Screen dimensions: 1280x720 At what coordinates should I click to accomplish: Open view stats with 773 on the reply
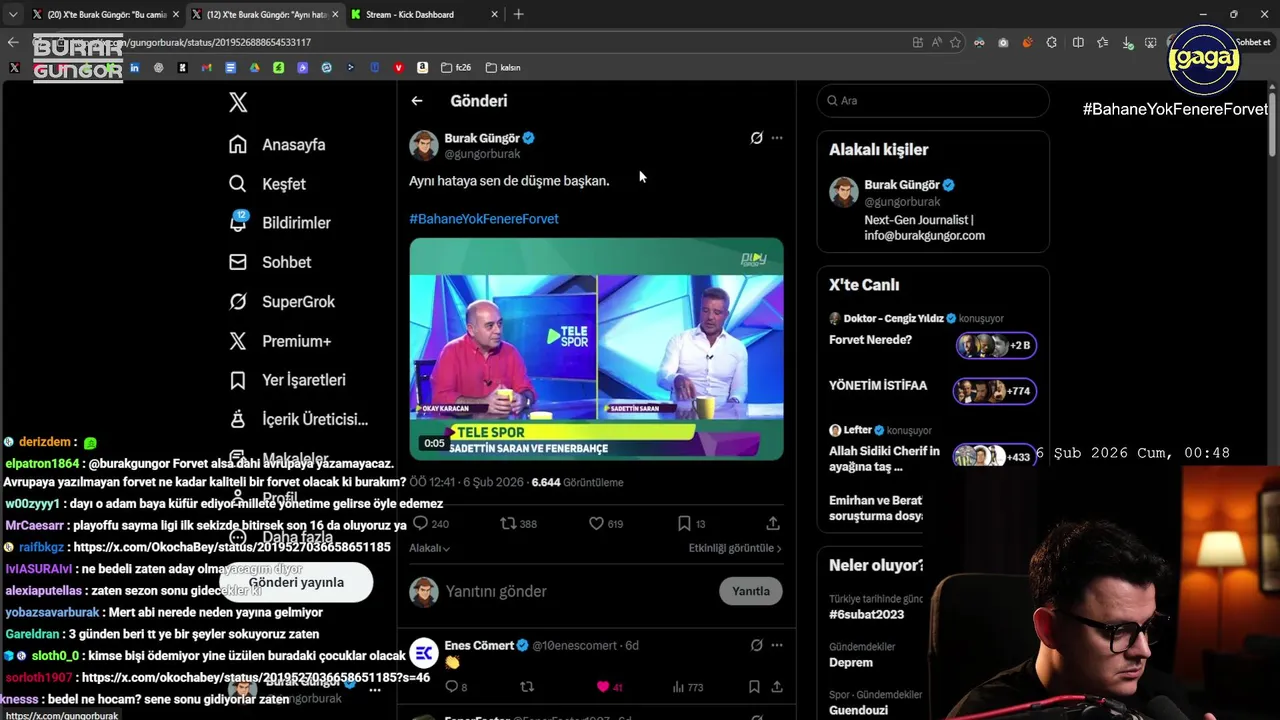pyautogui.click(x=687, y=687)
